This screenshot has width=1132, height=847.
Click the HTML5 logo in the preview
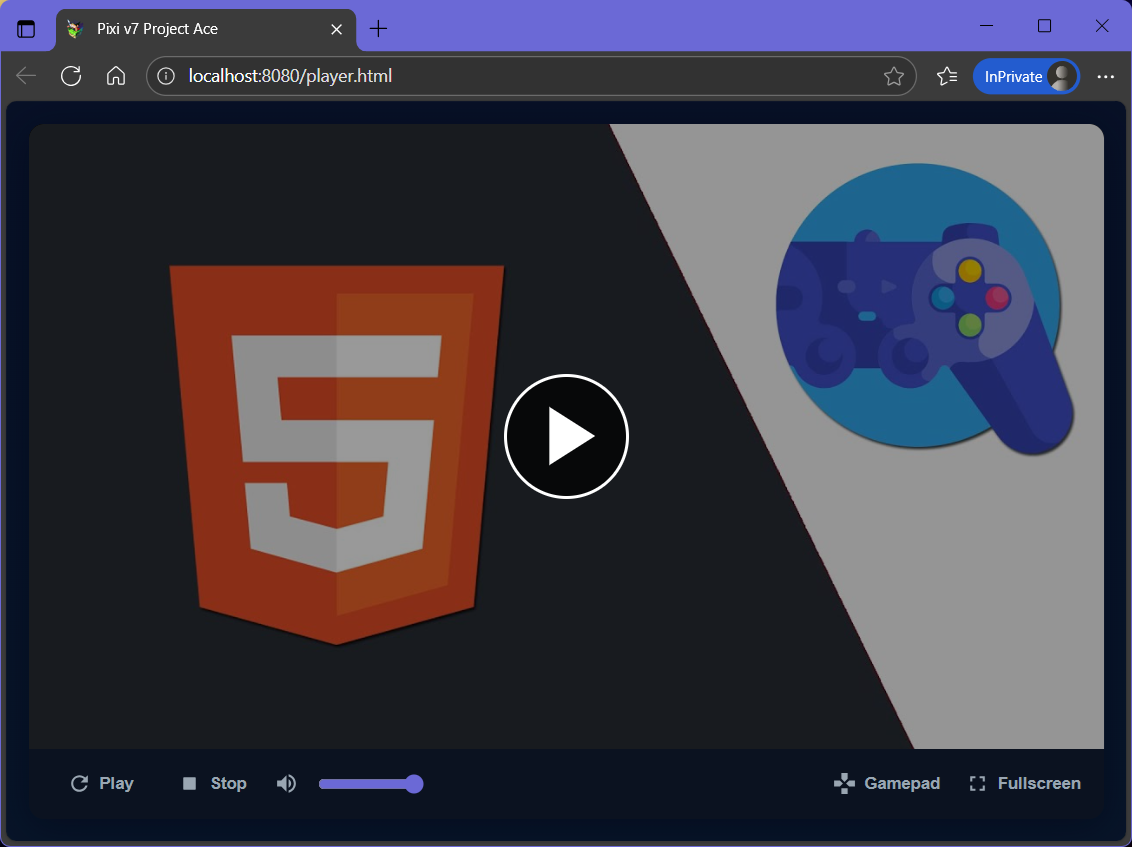pos(336,455)
